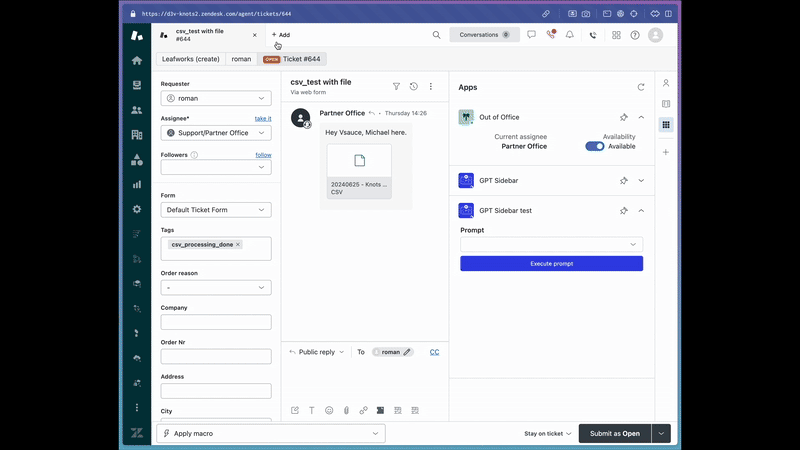Remove the csv_processing_done tag
The image size is (800, 450).
pos(238,245)
